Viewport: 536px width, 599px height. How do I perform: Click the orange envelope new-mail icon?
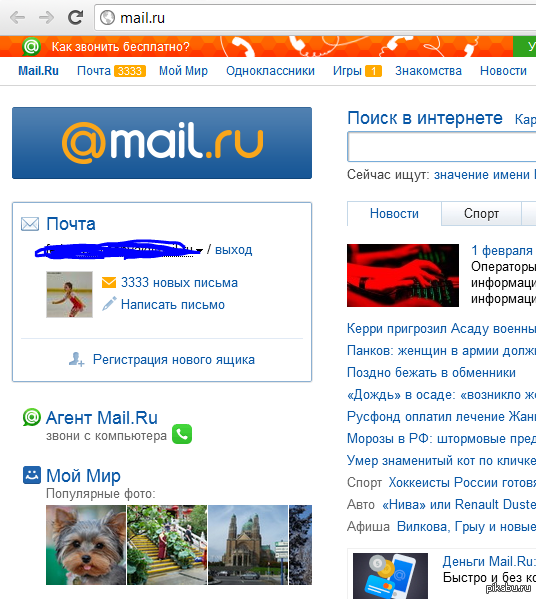(x=109, y=283)
